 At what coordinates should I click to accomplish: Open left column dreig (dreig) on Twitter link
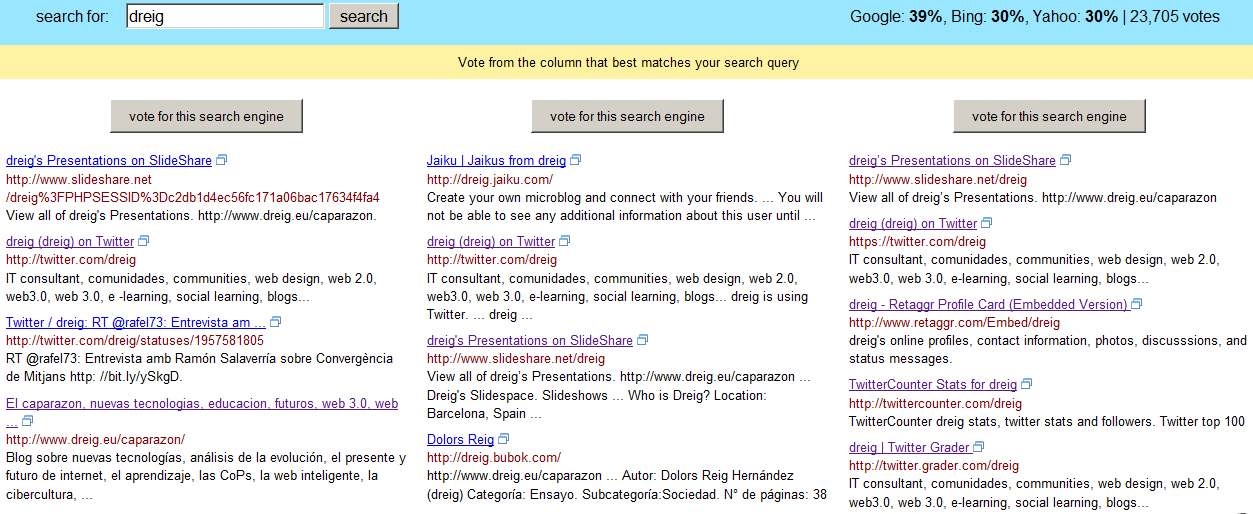[x=70, y=241]
